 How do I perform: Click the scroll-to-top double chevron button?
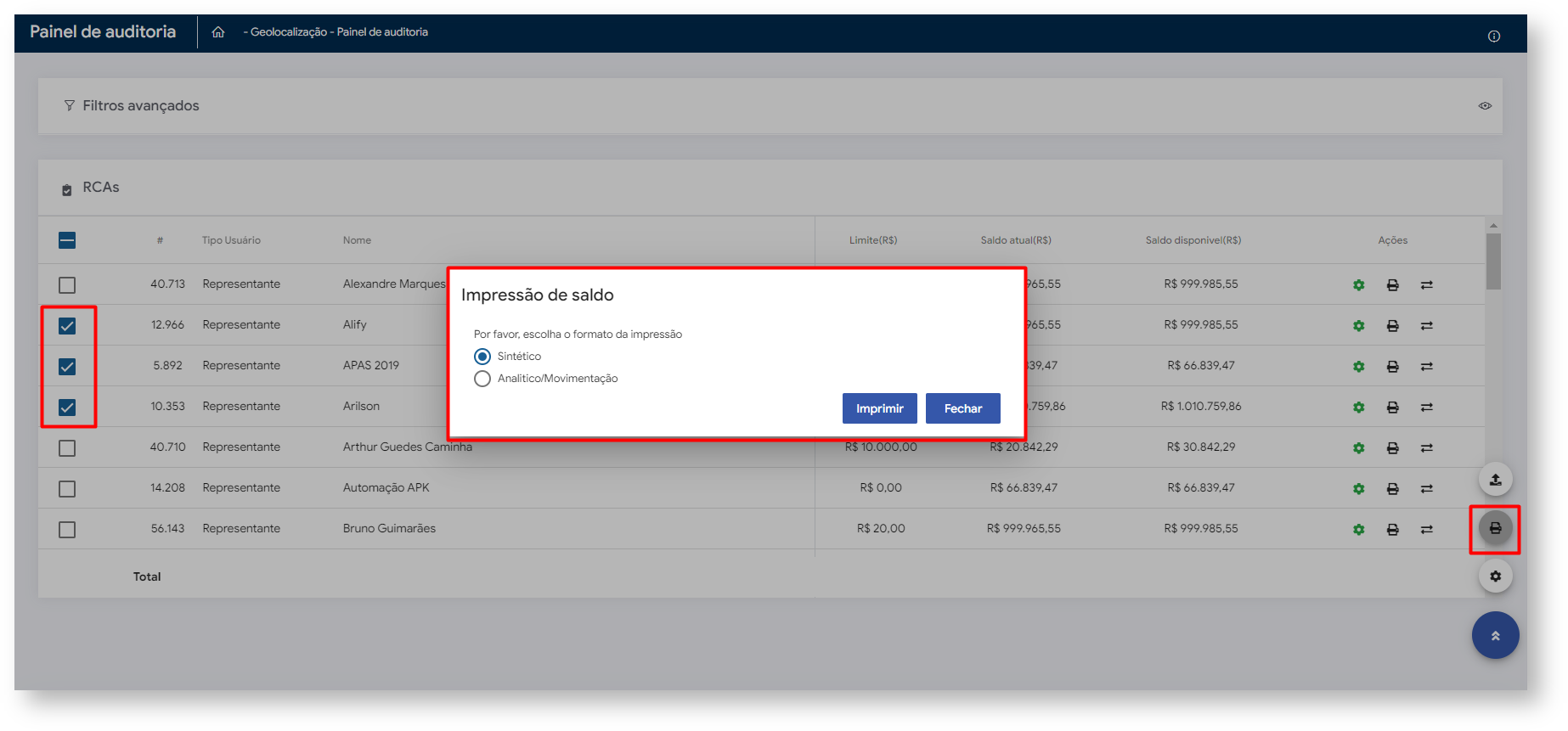coord(1495,636)
